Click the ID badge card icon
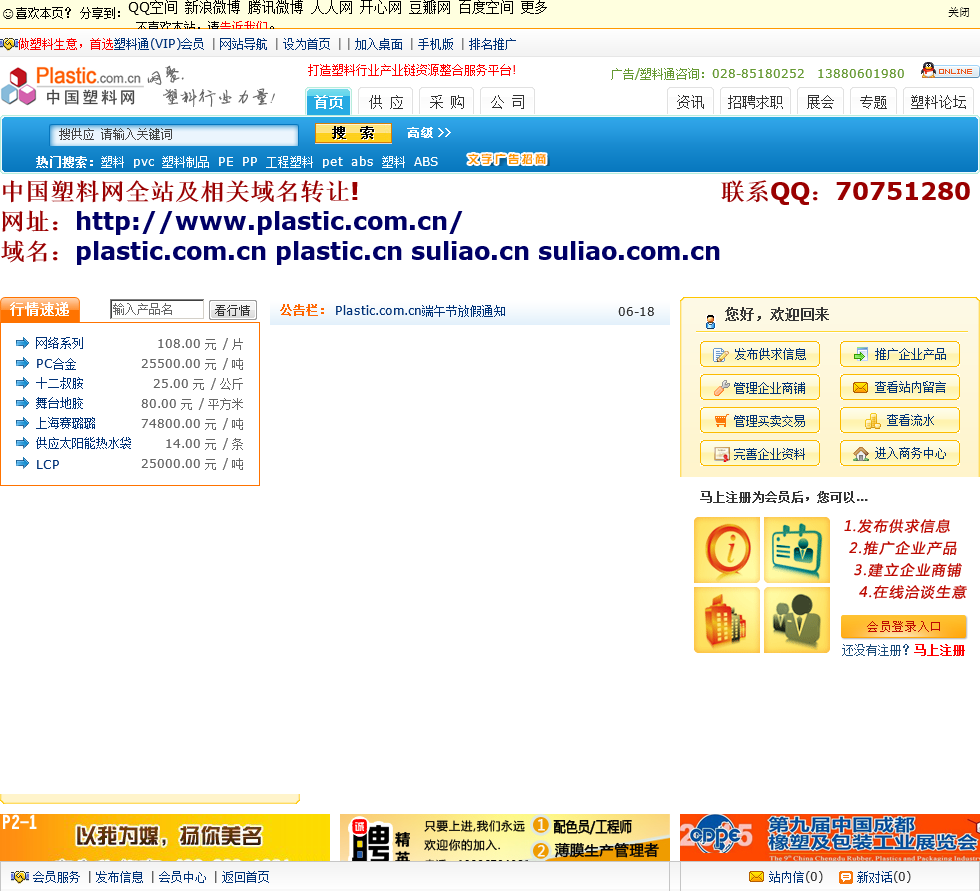Image resolution: width=980 pixels, height=891 pixels. (x=797, y=550)
